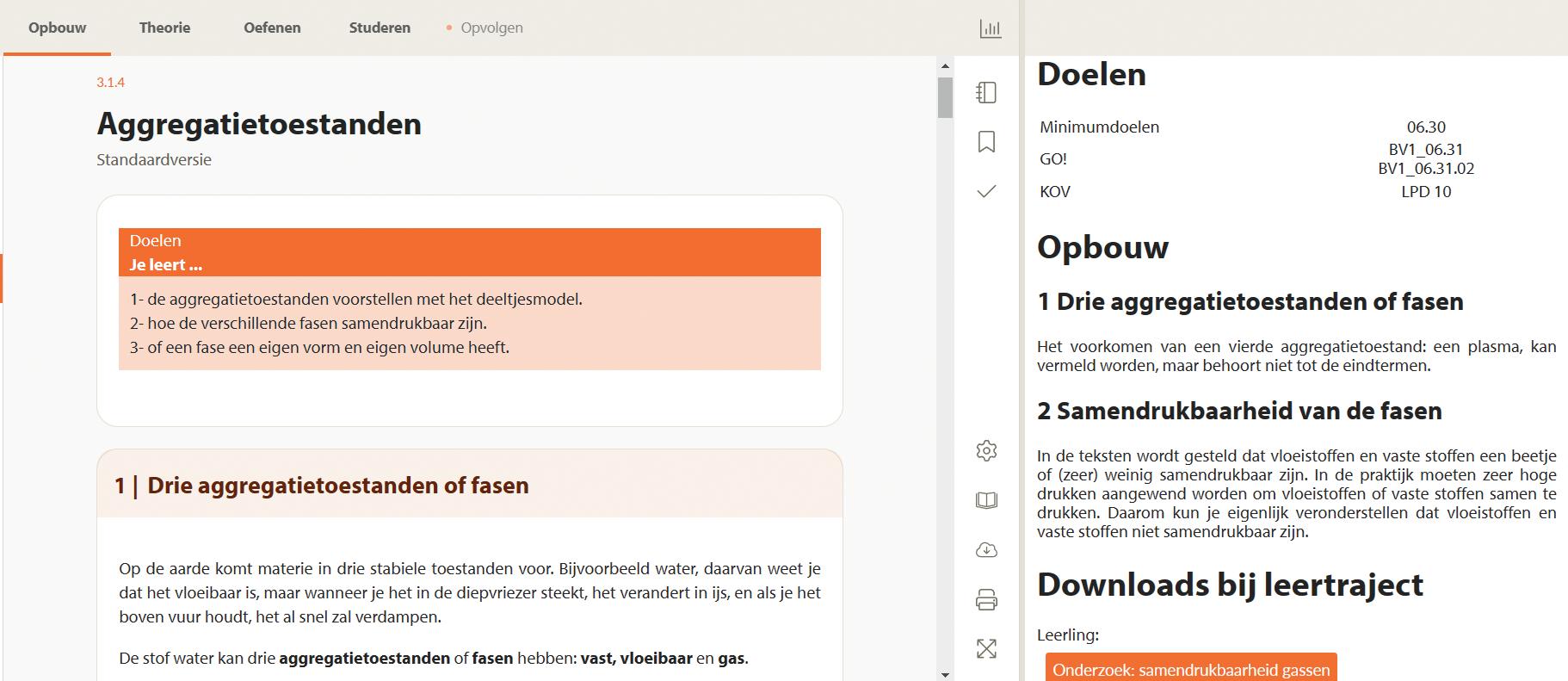Open the statistics bar chart icon
The width and height of the screenshot is (1568, 681).
[x=991, y=29]
